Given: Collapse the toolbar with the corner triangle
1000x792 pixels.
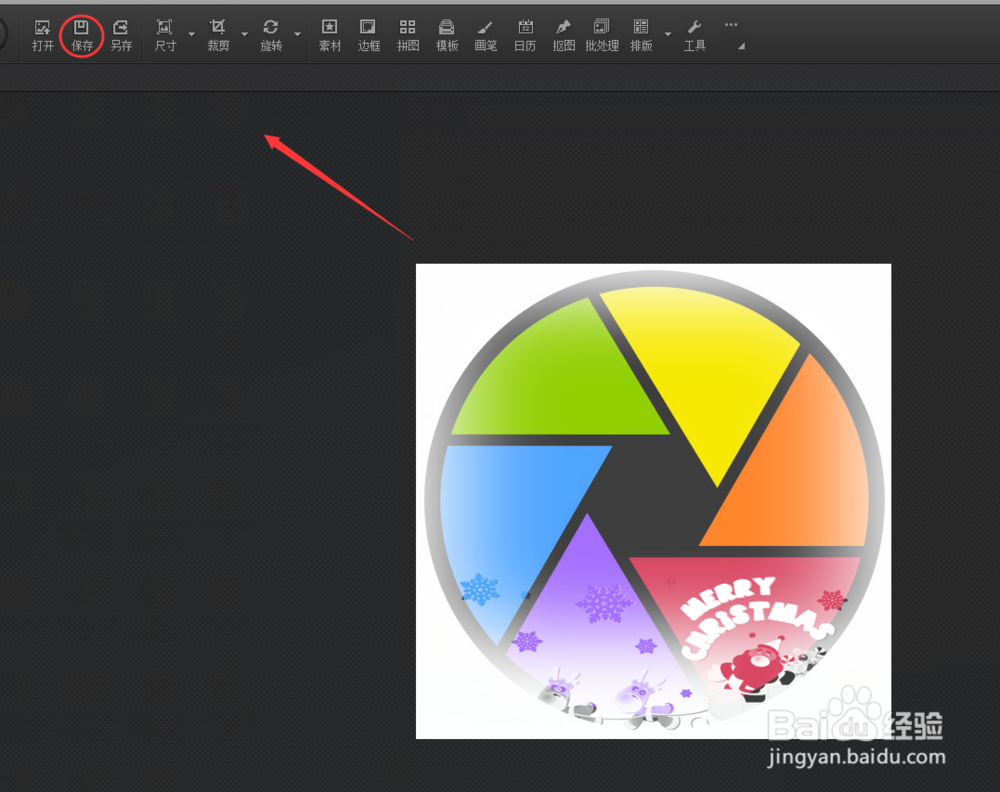Looking at the screenshot, I should (x=741, y=46).
